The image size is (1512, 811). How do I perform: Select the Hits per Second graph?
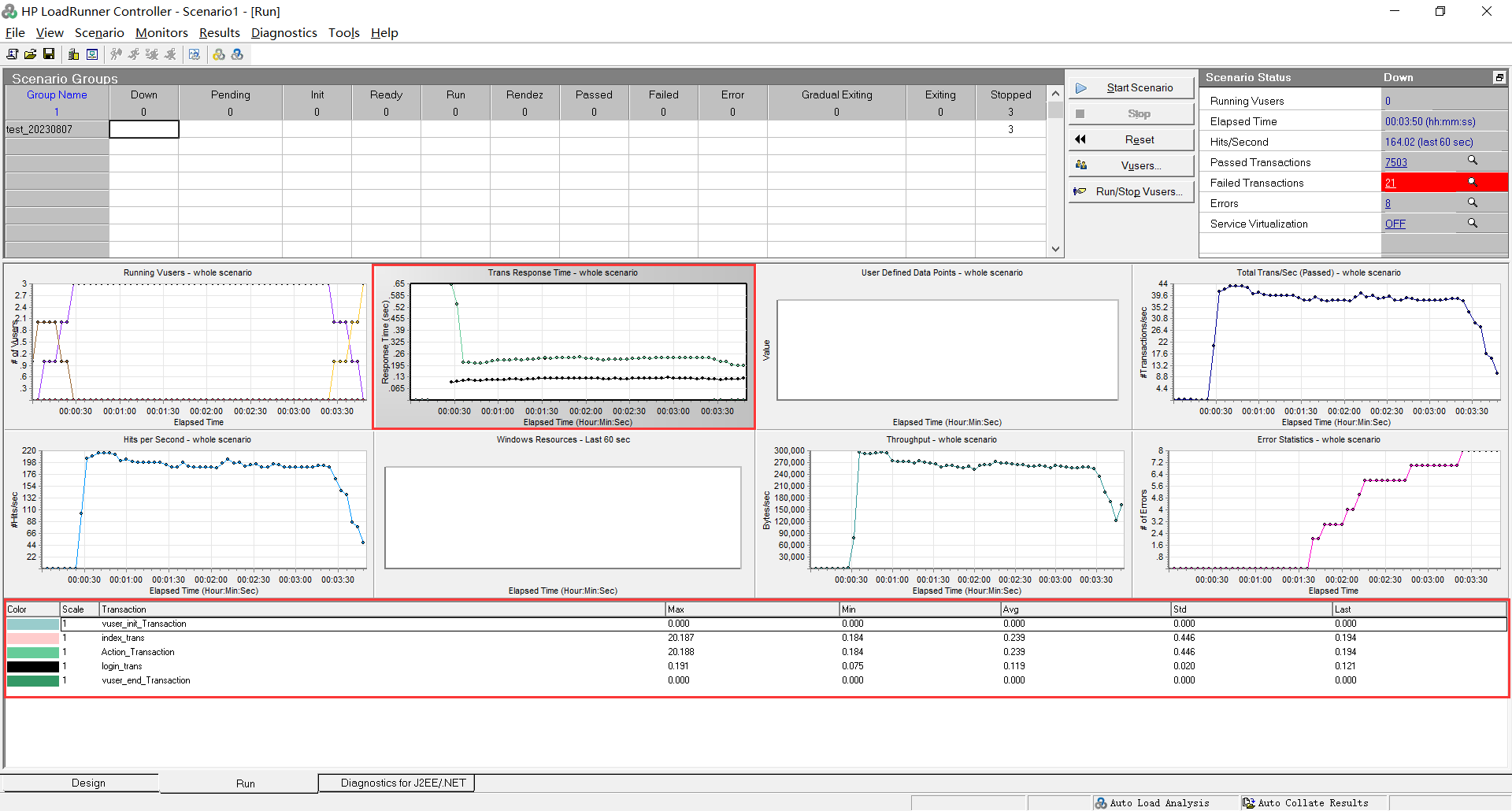point(187,513)
